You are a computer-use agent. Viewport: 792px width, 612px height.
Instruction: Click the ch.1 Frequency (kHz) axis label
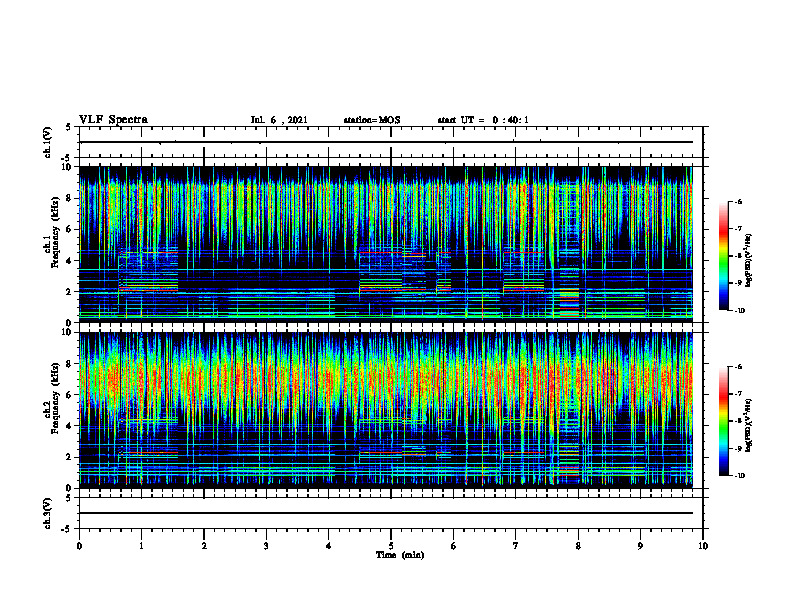click(55, 232)
